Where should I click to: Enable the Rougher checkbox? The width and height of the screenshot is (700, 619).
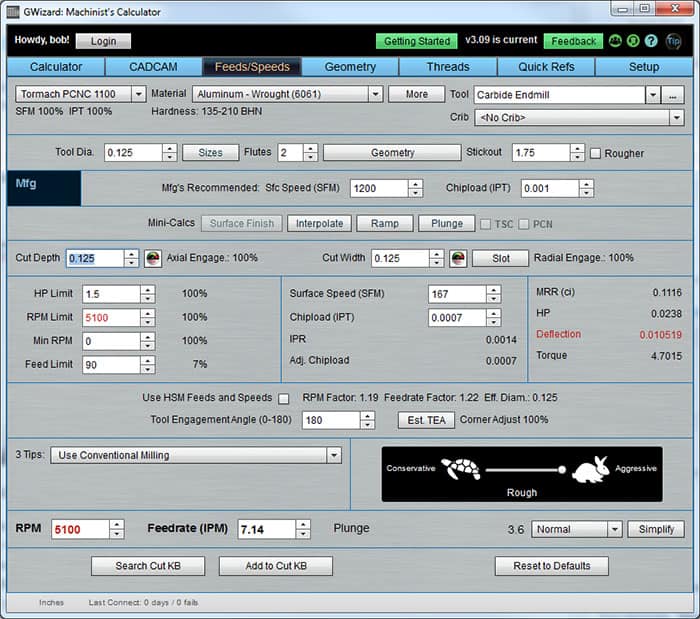(x=596, y=153)
